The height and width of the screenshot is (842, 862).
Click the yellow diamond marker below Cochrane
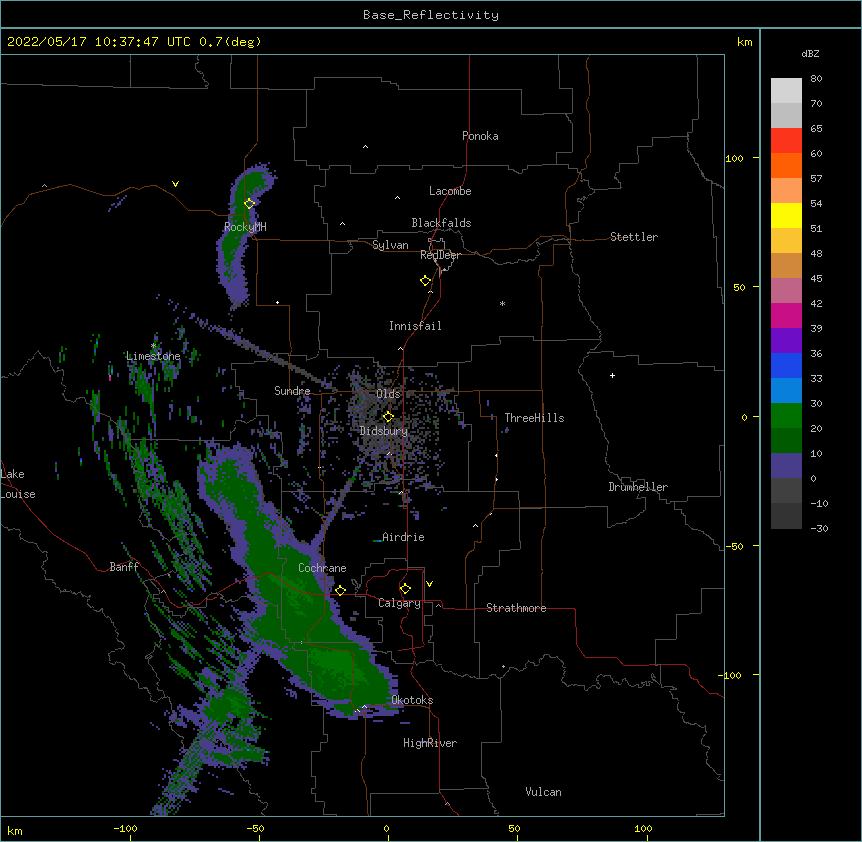340,590
